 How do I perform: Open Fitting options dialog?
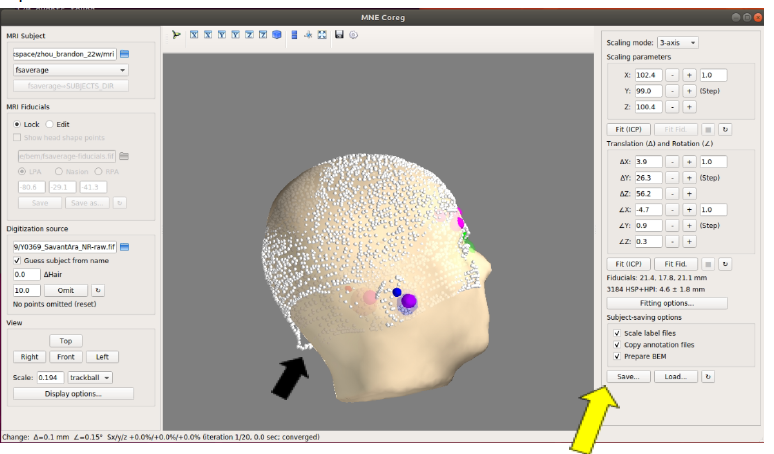pyautogui.click(x=667, y=303)
